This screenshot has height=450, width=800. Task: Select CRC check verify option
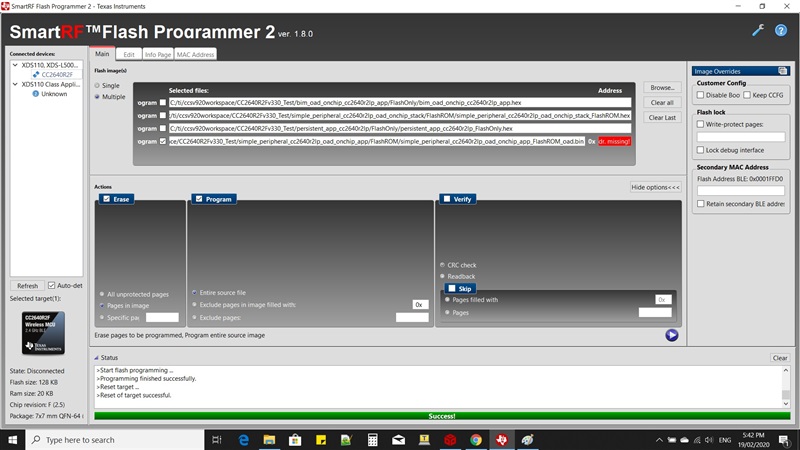click(x=442, y=265)
